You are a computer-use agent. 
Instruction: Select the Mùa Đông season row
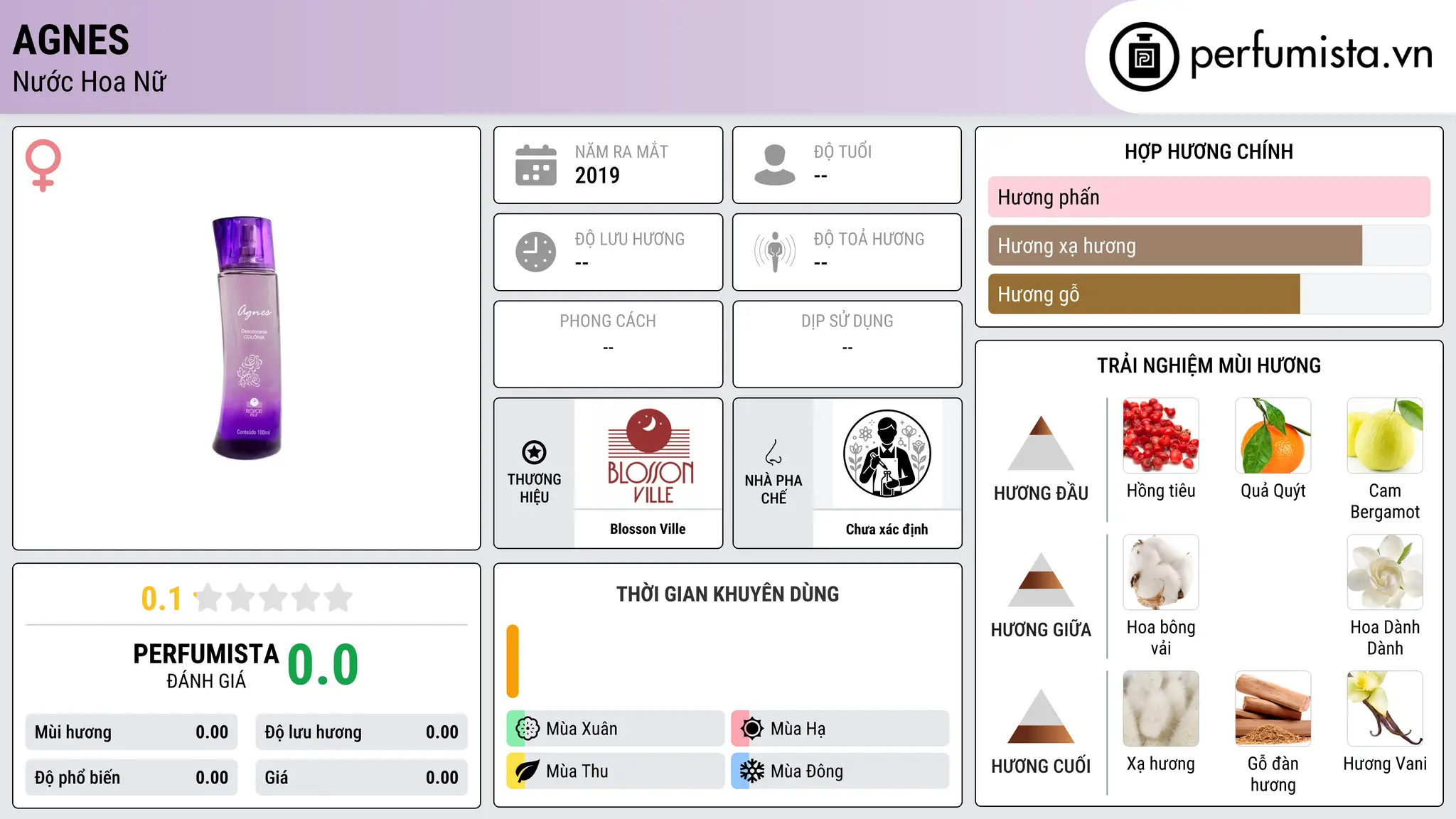click(840, 771)
